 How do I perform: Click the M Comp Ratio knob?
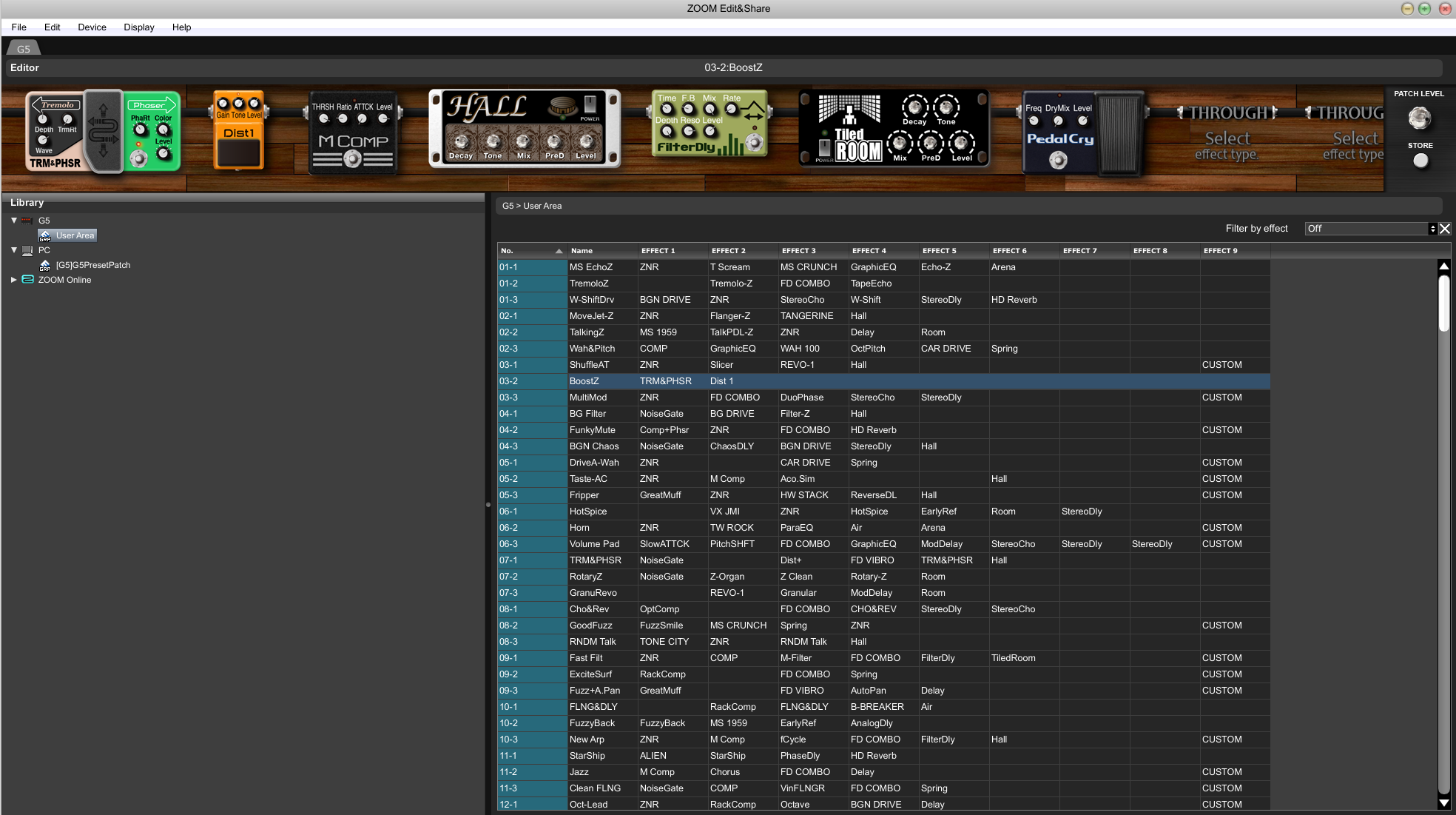coord(343,118)
